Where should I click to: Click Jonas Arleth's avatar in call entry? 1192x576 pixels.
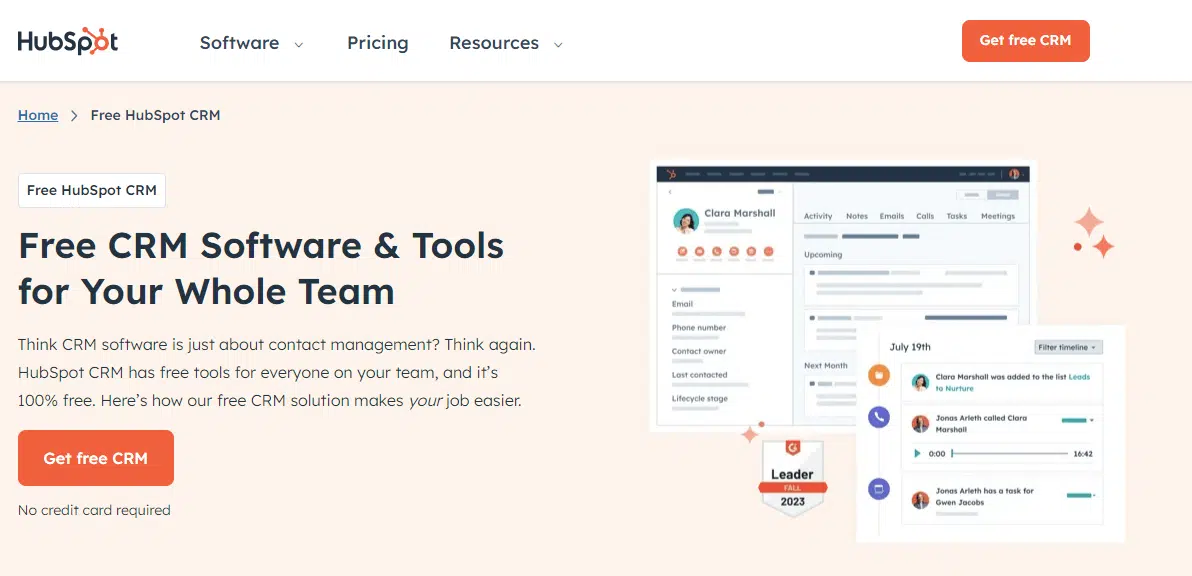(x=921, y=423)
